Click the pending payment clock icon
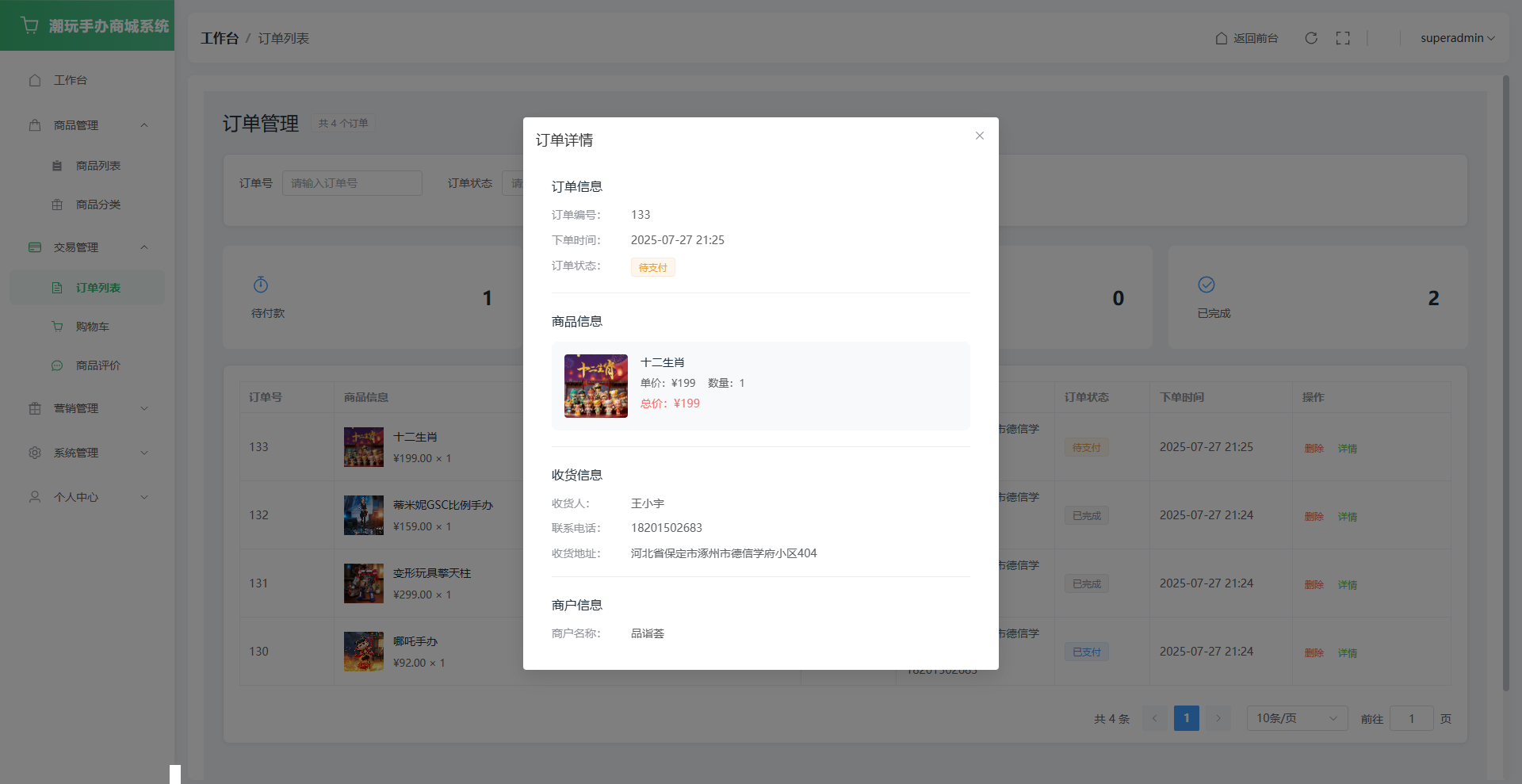The width and height of the screenshot is (1522, 784). (x=261, y=285)
